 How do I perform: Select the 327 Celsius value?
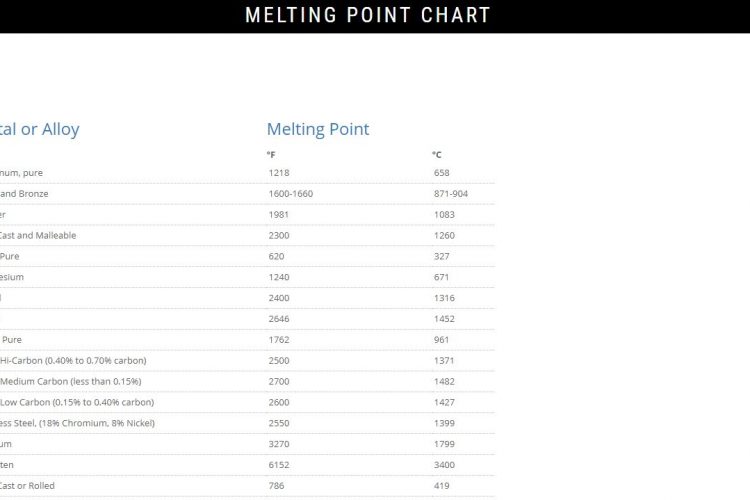(x=442, y=257)
